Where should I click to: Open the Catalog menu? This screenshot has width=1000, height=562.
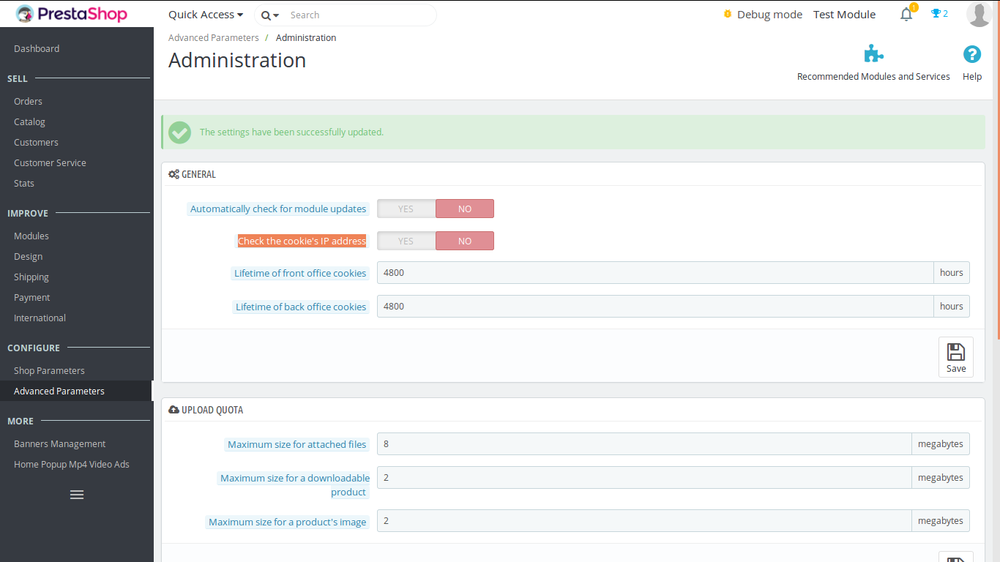[29, 122]
